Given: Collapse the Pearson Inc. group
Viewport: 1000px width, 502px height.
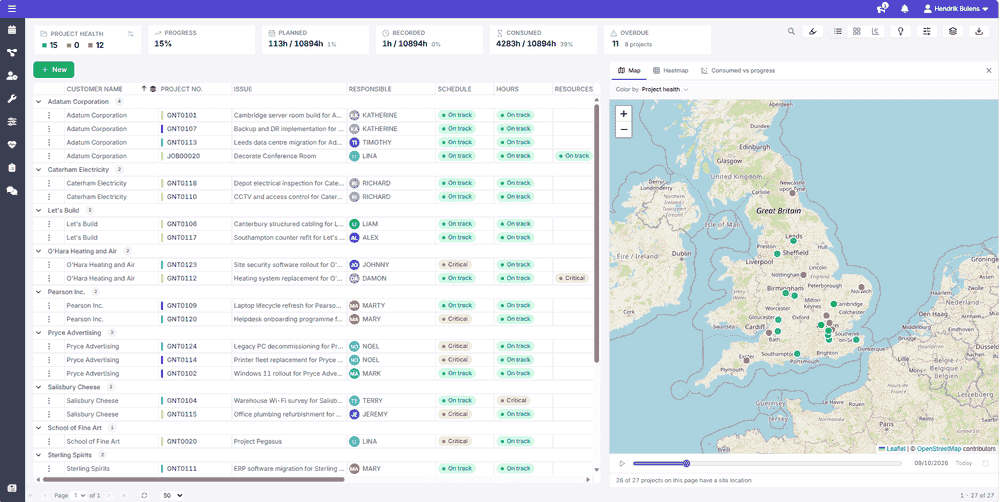Looking at the screenshot, I should (x=39, y=292).
